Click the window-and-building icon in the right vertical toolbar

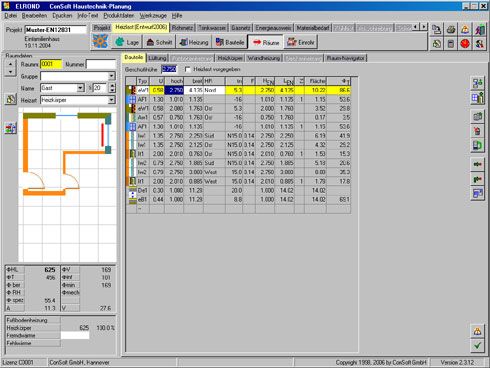coord(477,98)
